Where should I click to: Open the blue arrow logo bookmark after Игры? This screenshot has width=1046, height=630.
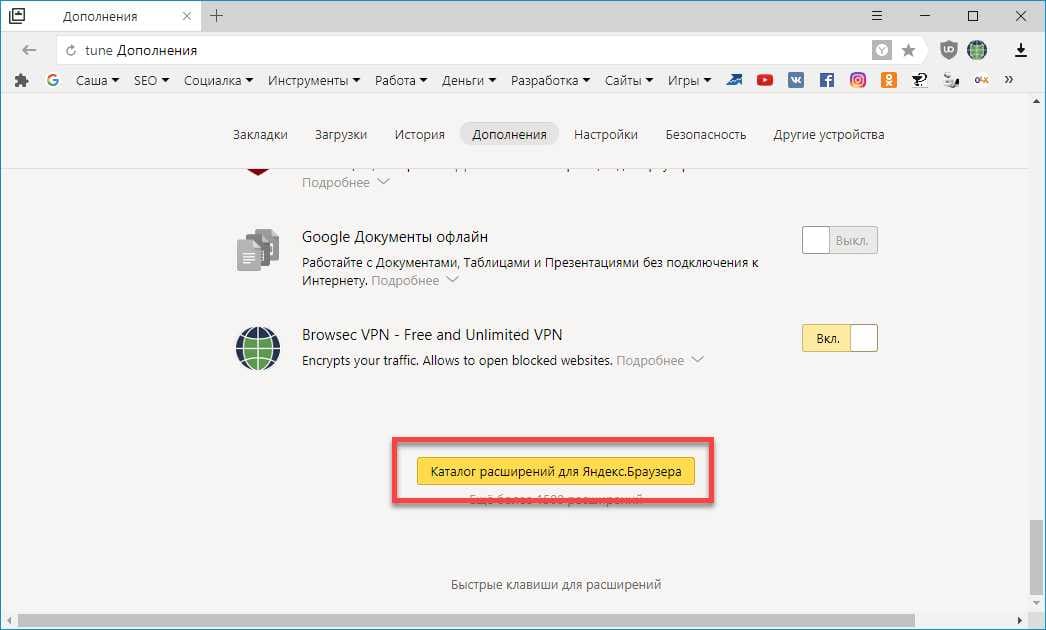pos(734,80)
